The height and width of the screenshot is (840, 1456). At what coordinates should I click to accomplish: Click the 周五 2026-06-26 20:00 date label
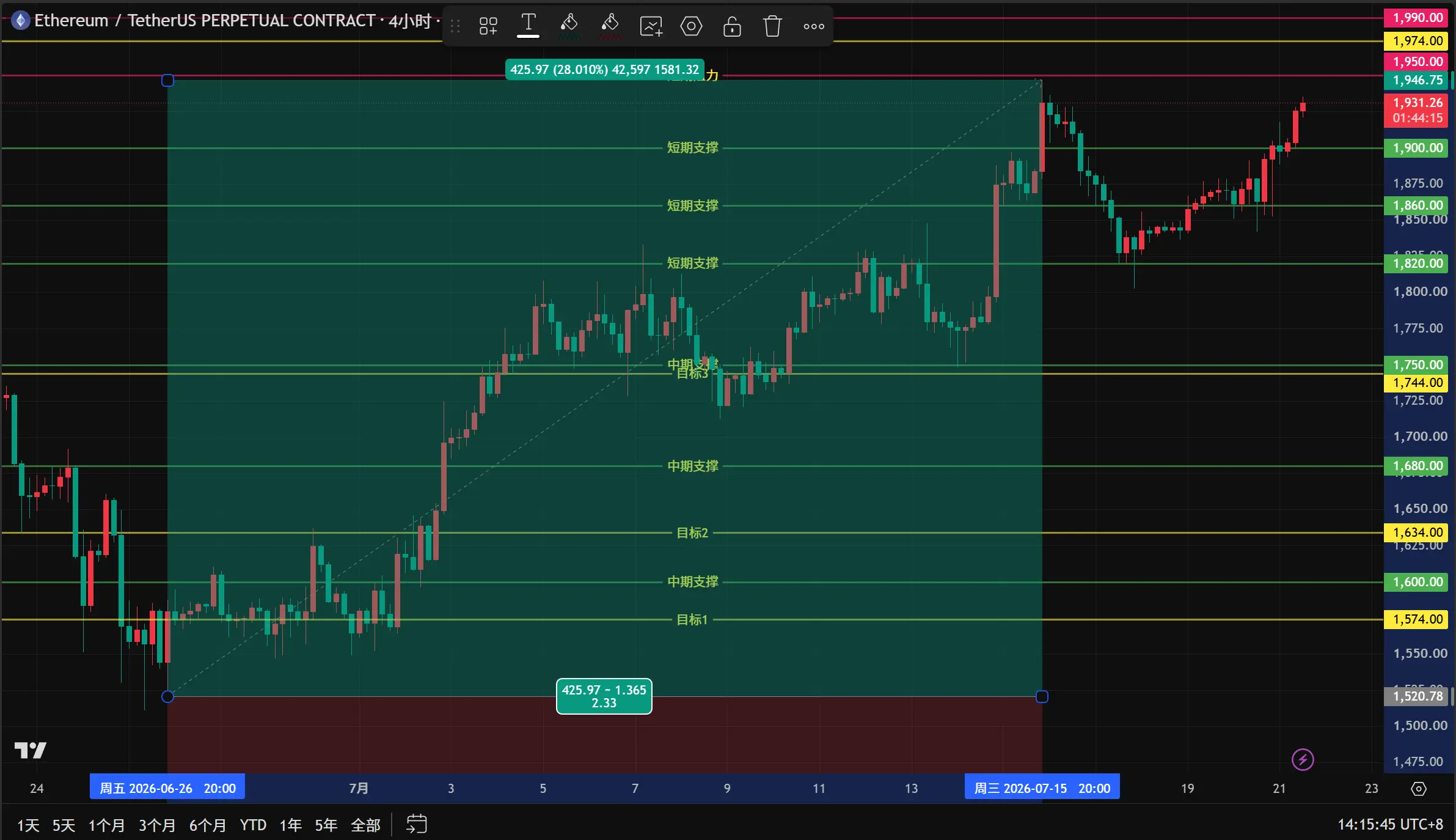click(167, 788)
